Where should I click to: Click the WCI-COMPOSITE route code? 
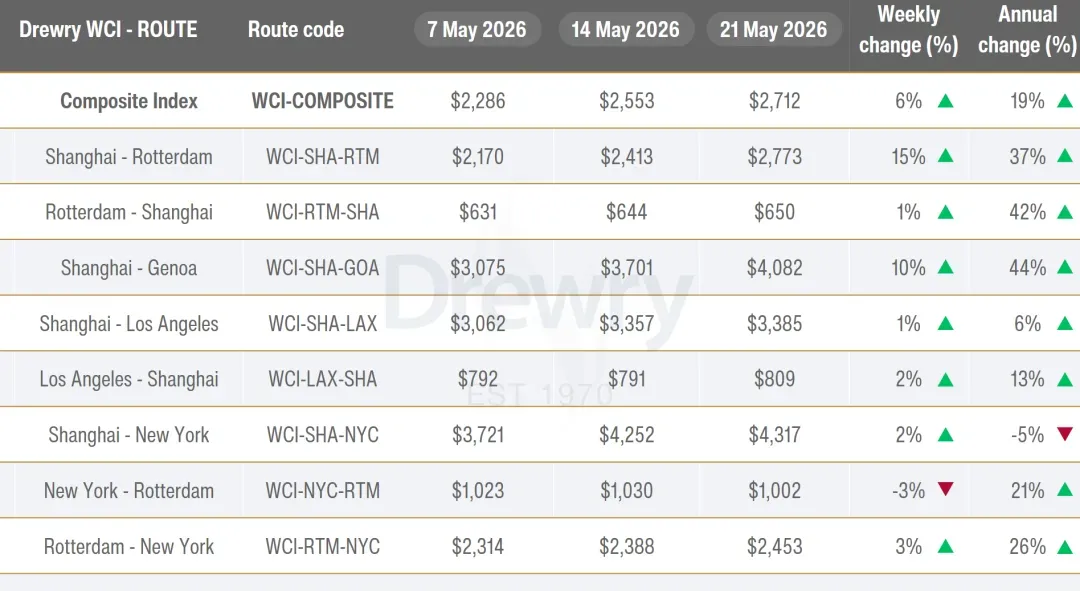tap(322, 101)
